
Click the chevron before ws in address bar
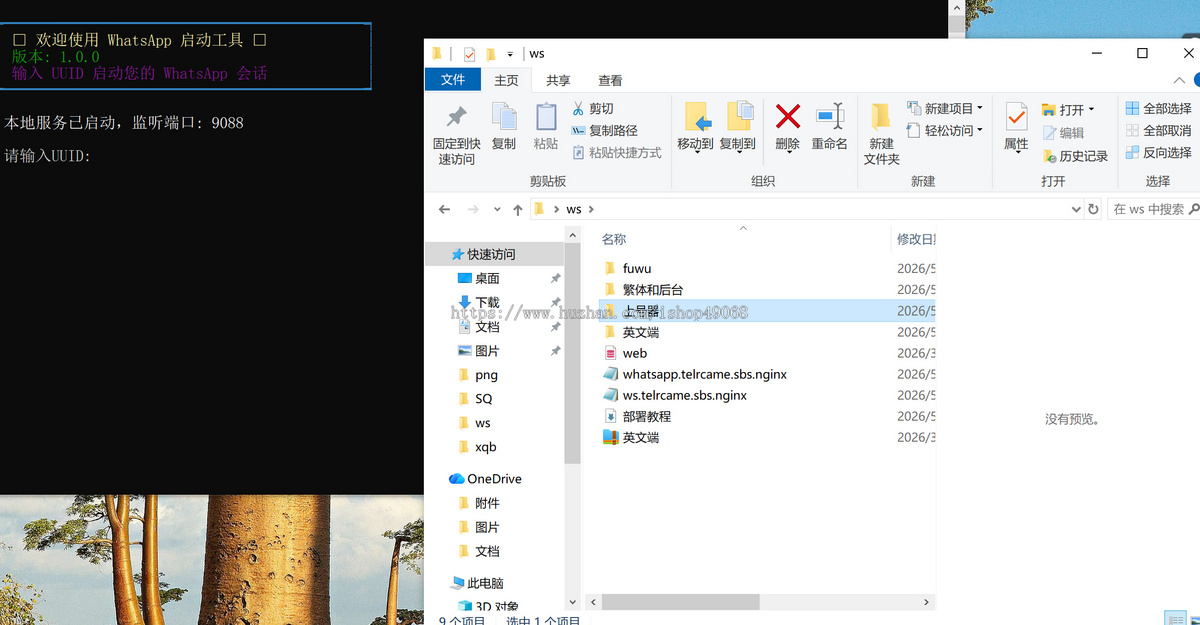(x=556, y=209)
